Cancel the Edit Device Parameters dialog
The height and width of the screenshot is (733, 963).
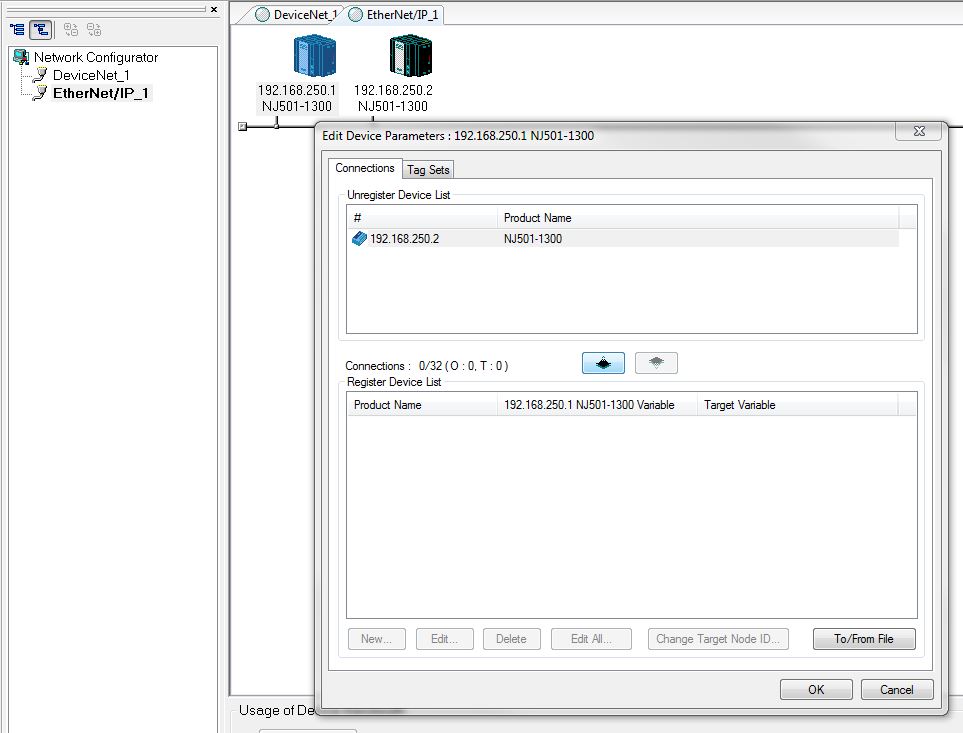click(x=896, y=689)
